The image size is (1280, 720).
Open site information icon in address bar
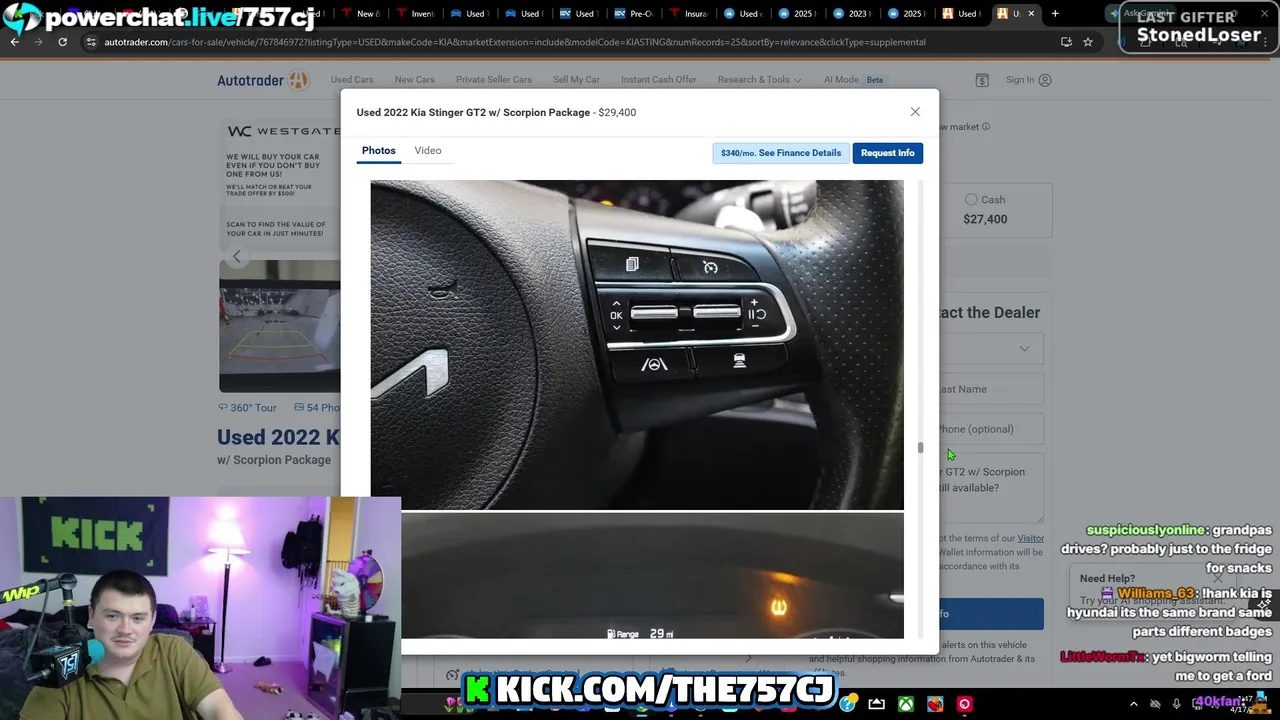(91, 42)
